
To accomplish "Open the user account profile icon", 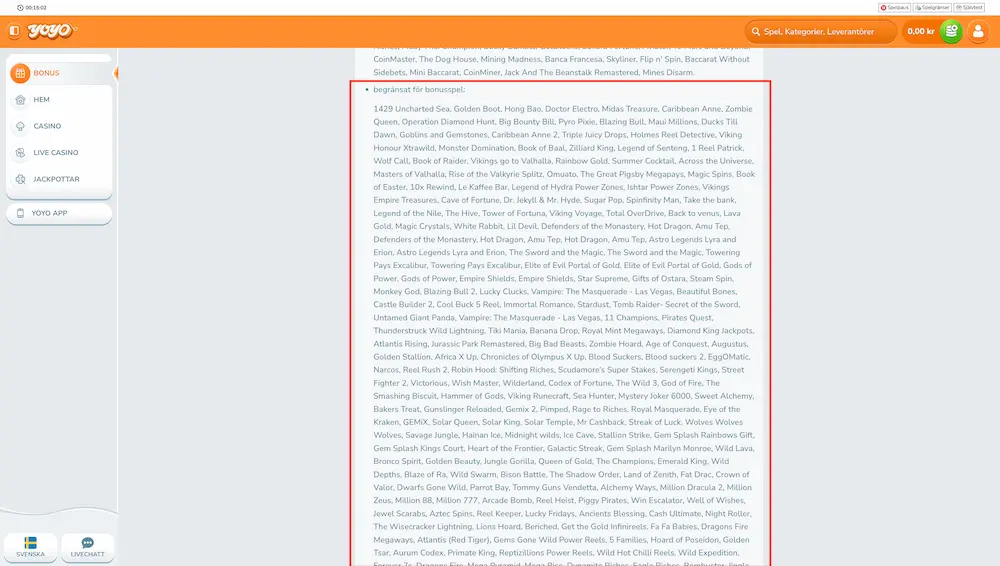I will (x=978, y=31).
